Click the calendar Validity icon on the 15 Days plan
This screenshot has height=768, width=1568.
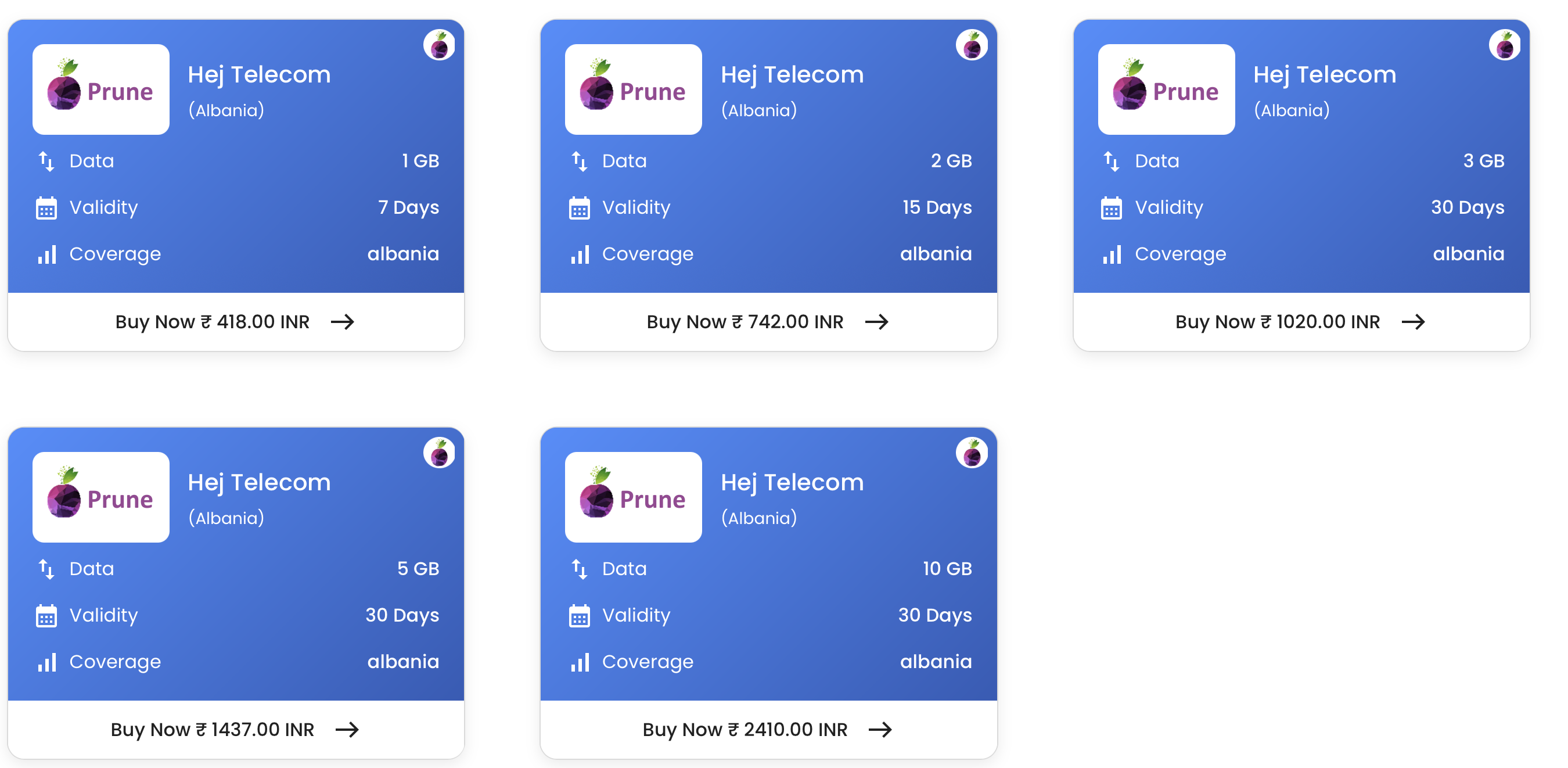tap(580, 207)
